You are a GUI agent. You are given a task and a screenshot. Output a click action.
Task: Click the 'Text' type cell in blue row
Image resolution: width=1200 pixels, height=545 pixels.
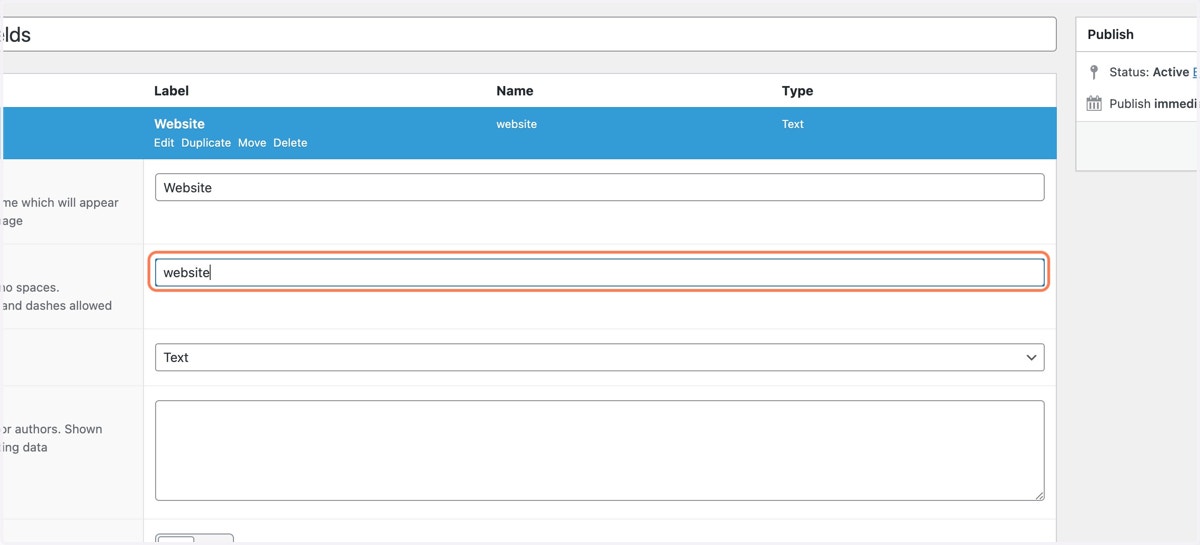click(x=793, y=124)
